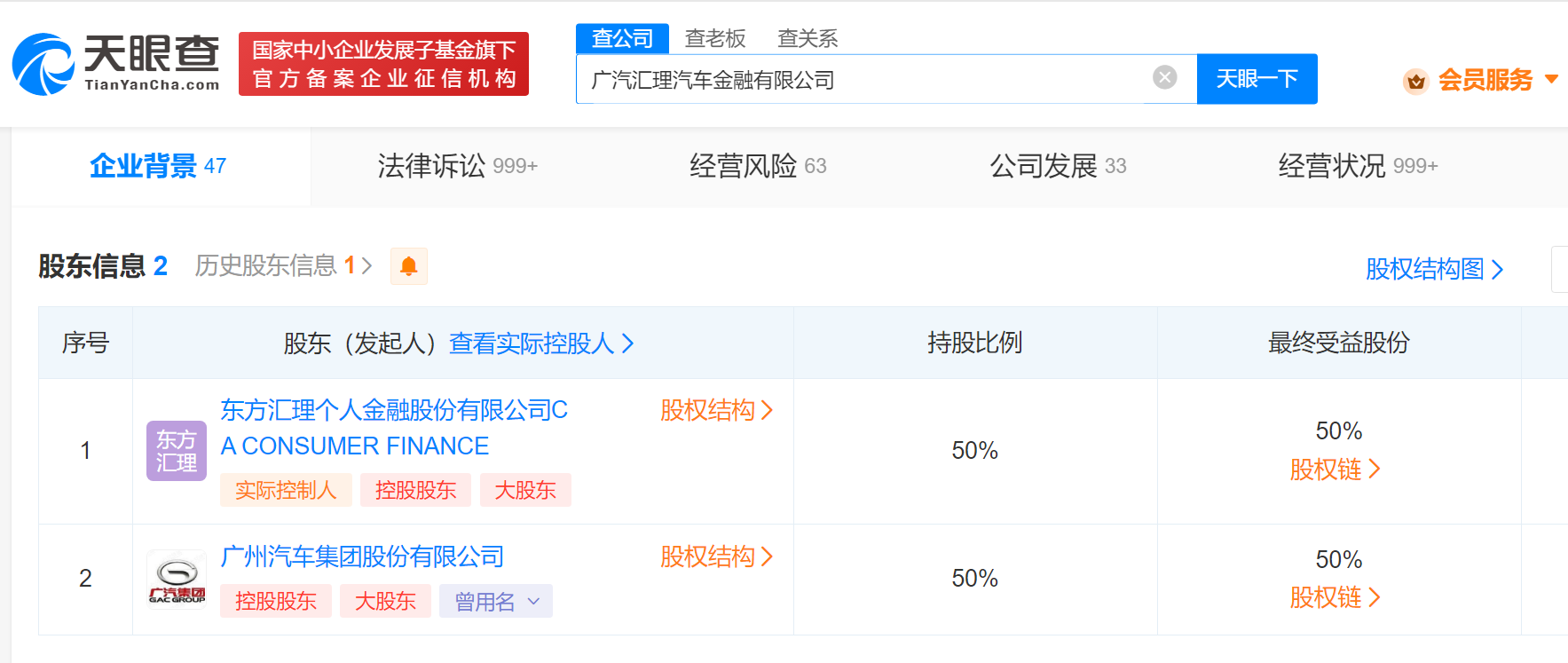Click the orange bell alert icon
Image resolution: width=1568 pixels, height=663 pixels.
(409, 266)
